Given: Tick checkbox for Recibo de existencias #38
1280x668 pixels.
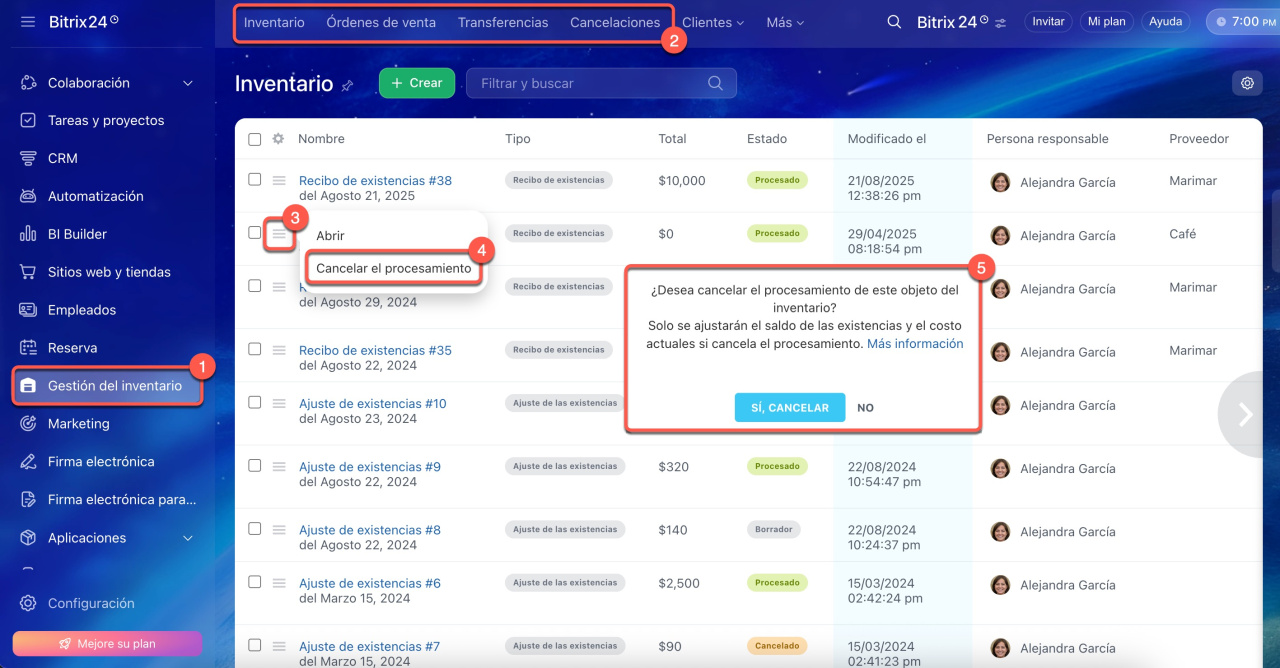Looking at the screenshot, I should click(255, 180).
